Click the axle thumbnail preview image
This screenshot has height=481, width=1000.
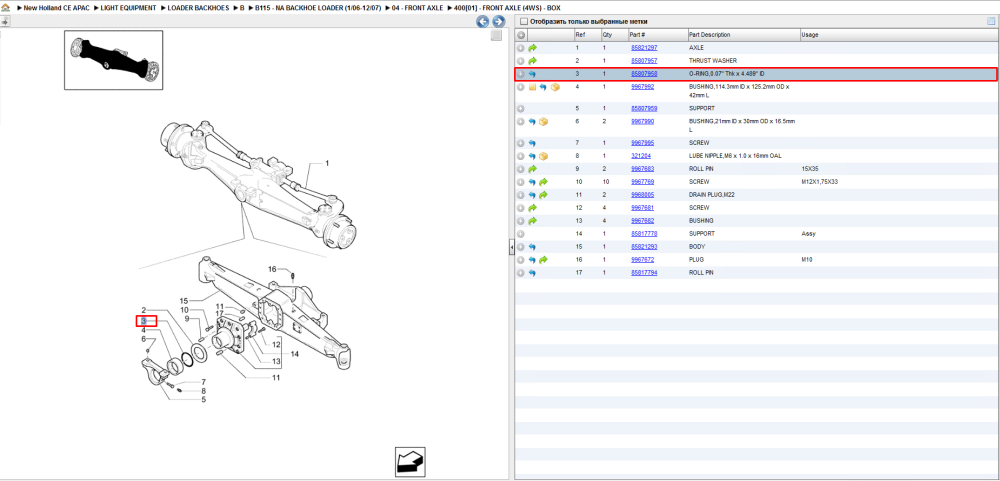click(x=114, y=60)
